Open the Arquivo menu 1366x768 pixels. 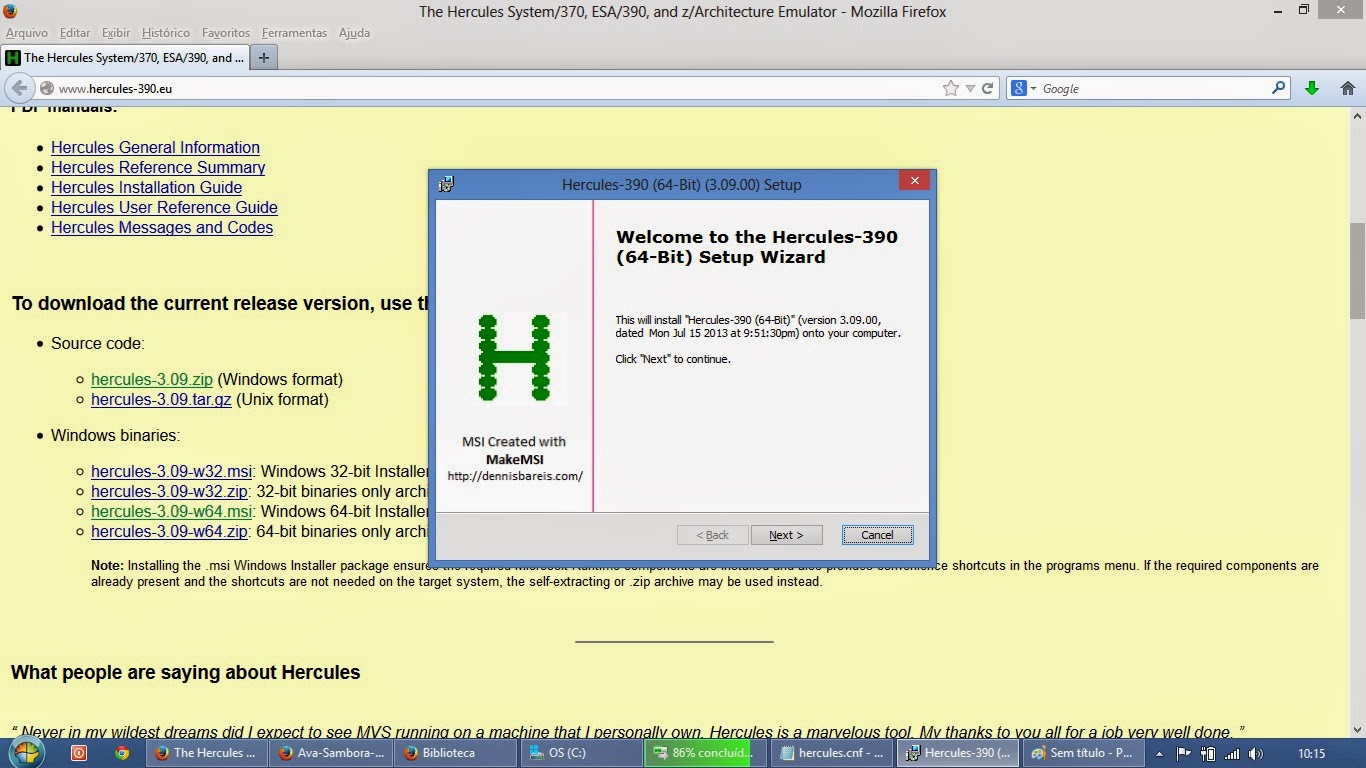coord(26,33)
